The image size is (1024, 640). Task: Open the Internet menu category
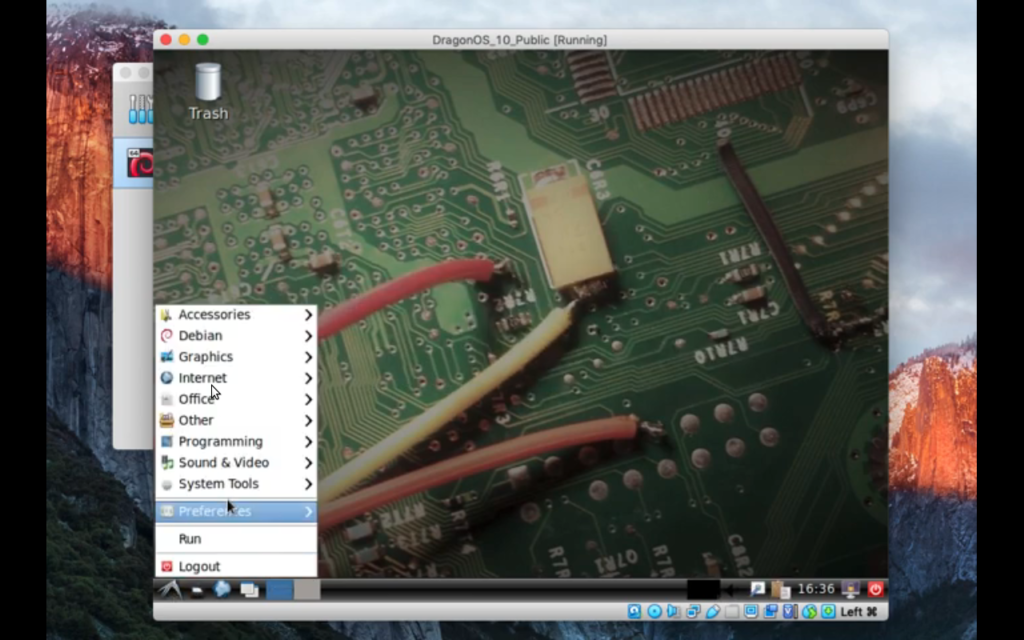click(x=236, y=378)
